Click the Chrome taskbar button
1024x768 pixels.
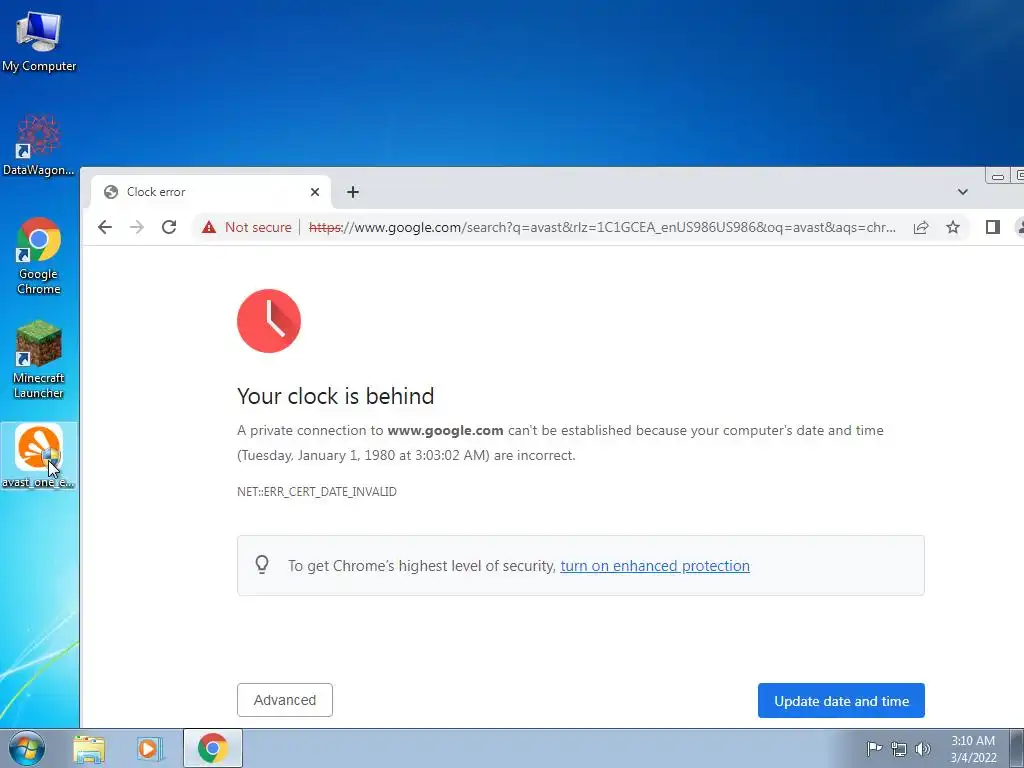[213, 748]
